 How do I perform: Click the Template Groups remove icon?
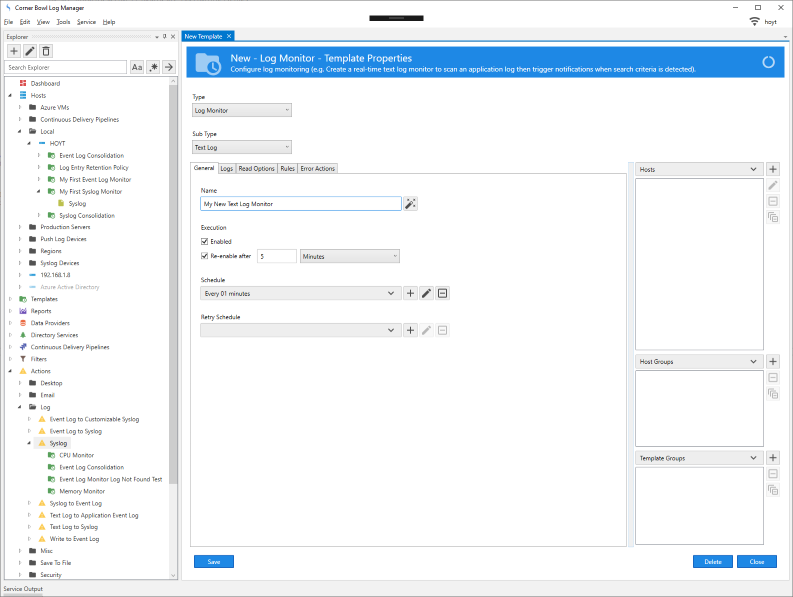[773, 474]
